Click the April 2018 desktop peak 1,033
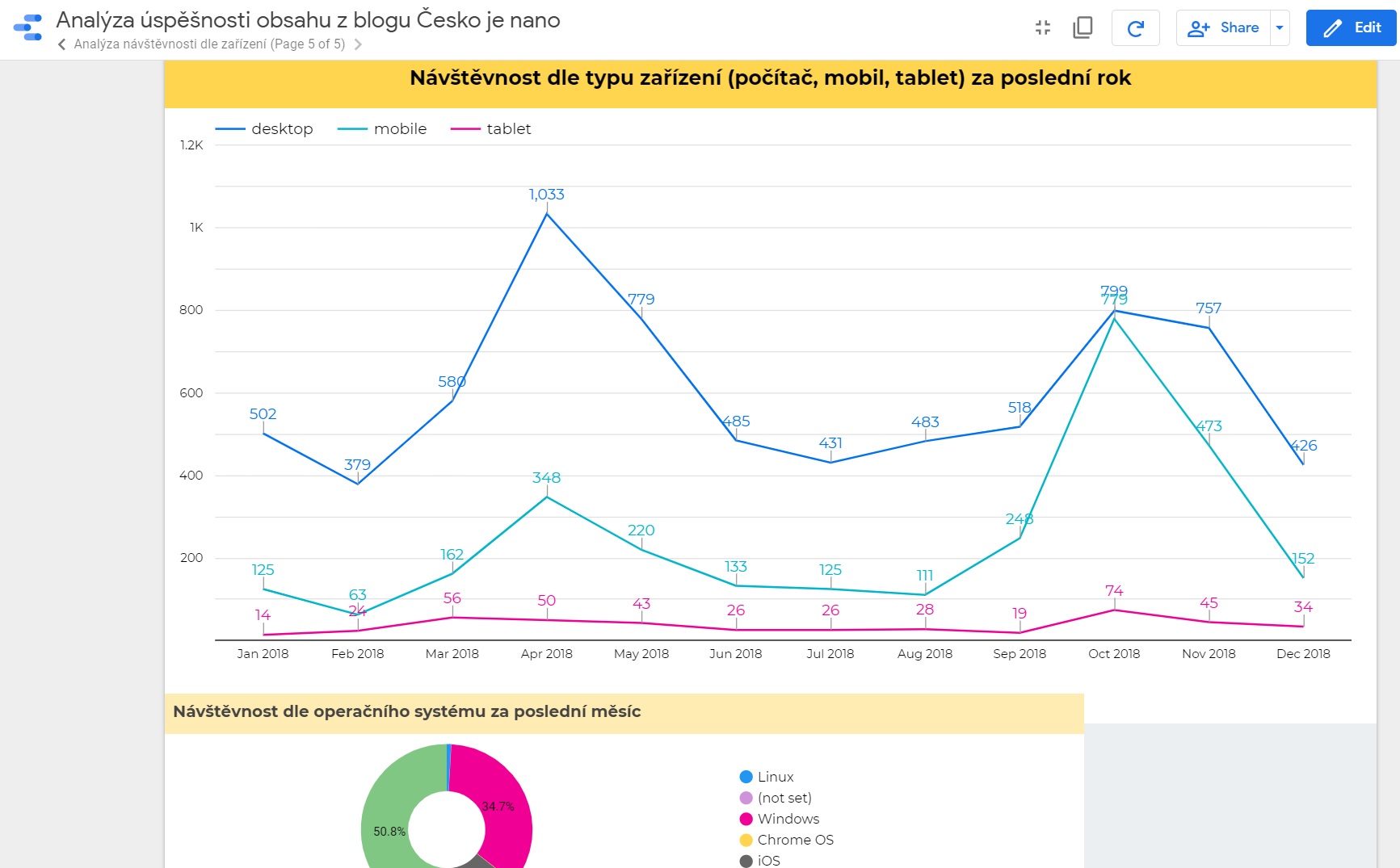1400x868 pixels. click(547, 213)
